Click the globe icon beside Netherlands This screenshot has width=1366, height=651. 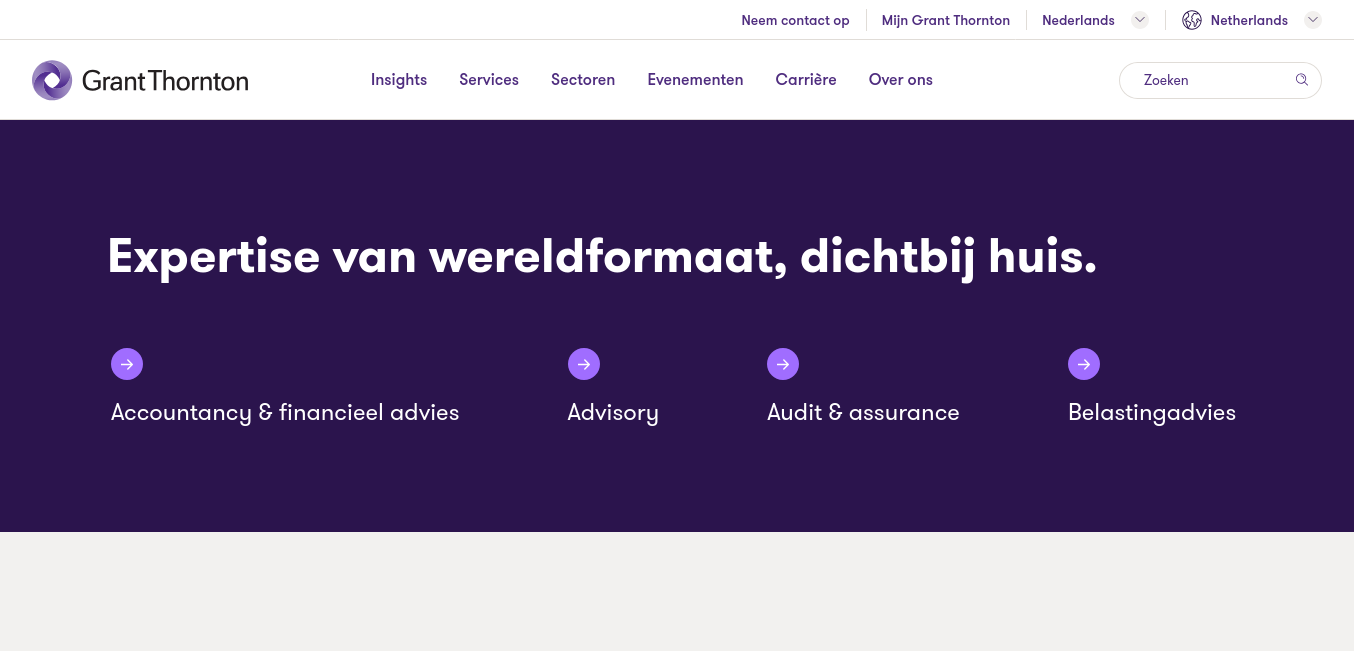pyautogui.click(x=1192, y=20)
